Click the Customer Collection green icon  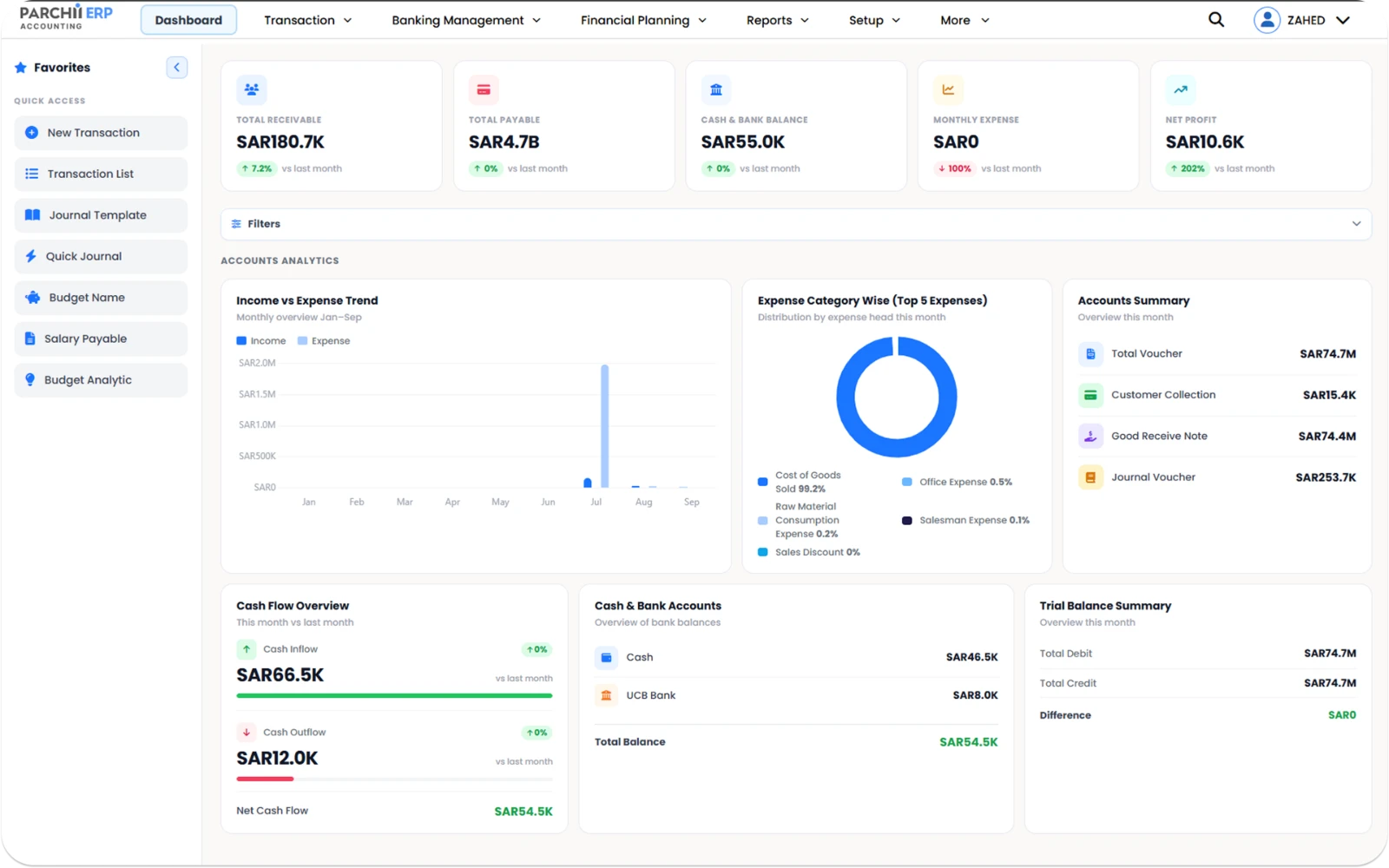tap(1090, 395)
